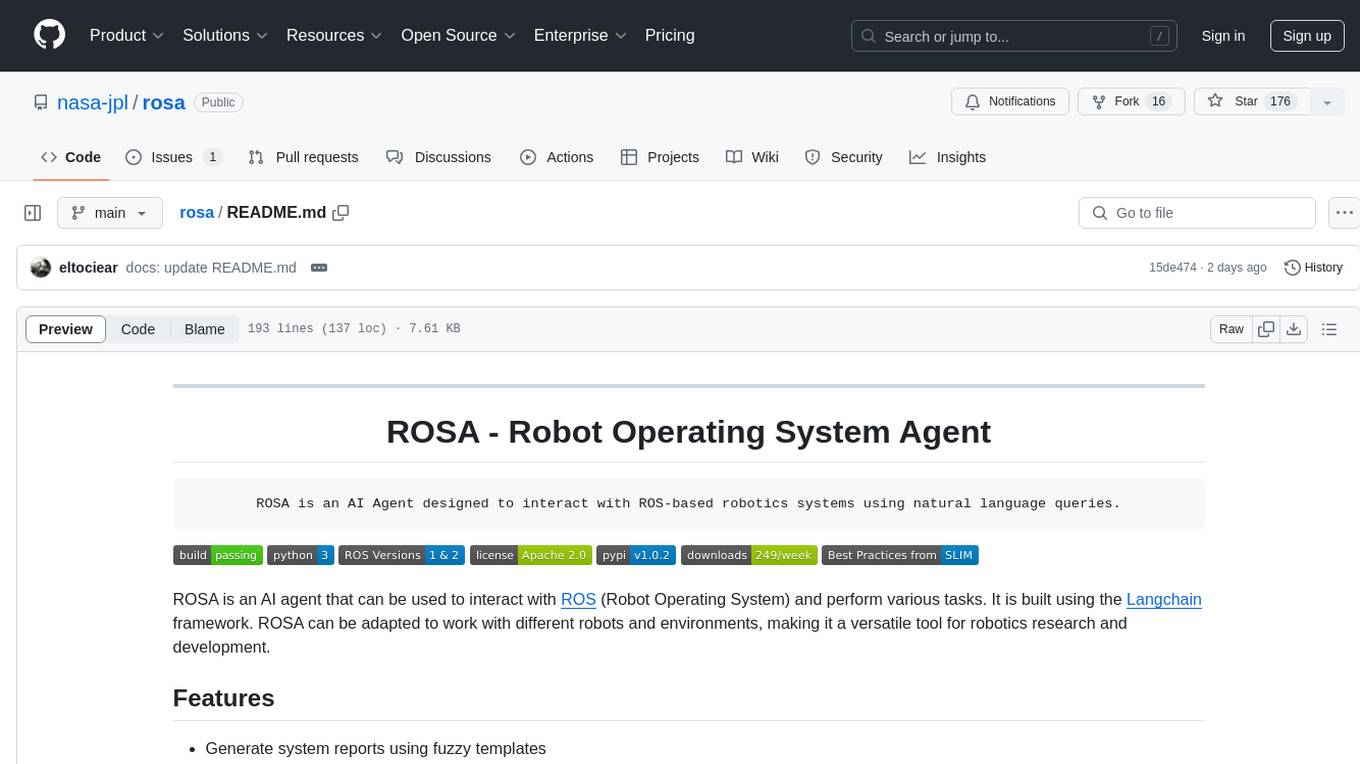Open the Raw file view

pos(1231,329)
